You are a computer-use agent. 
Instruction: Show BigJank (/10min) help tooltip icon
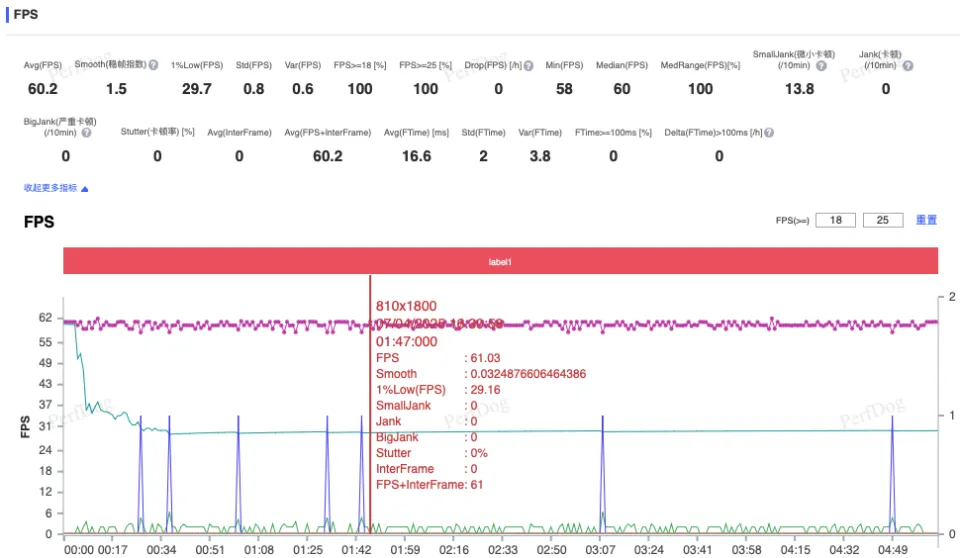85,132
